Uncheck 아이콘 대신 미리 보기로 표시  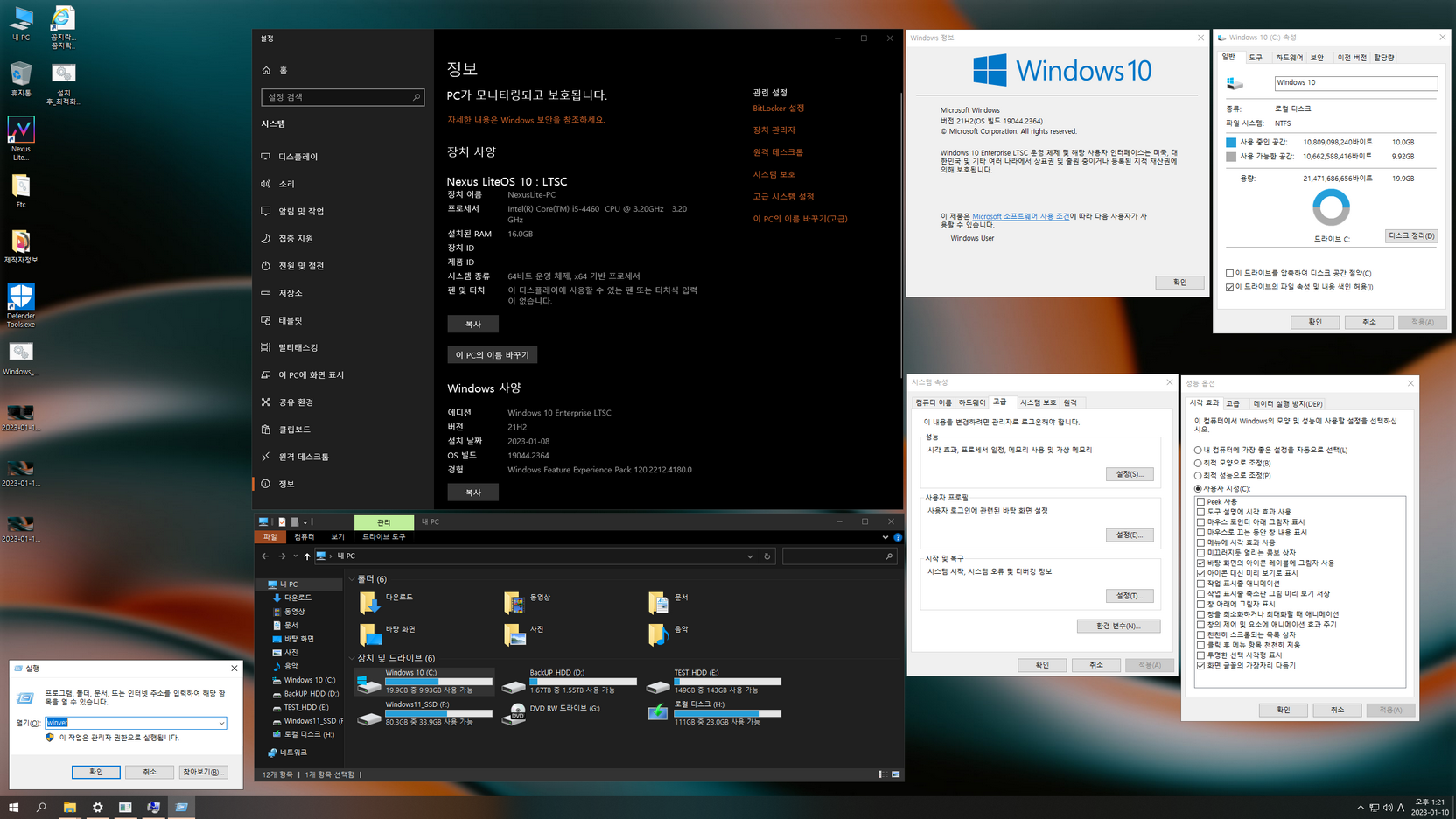point(1200,573)
